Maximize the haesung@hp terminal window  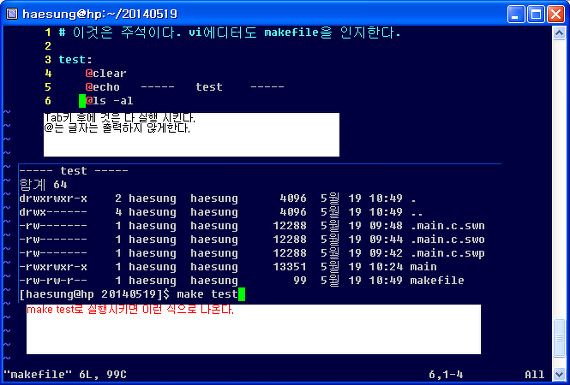pyautogui.click(x=536, y=14)
